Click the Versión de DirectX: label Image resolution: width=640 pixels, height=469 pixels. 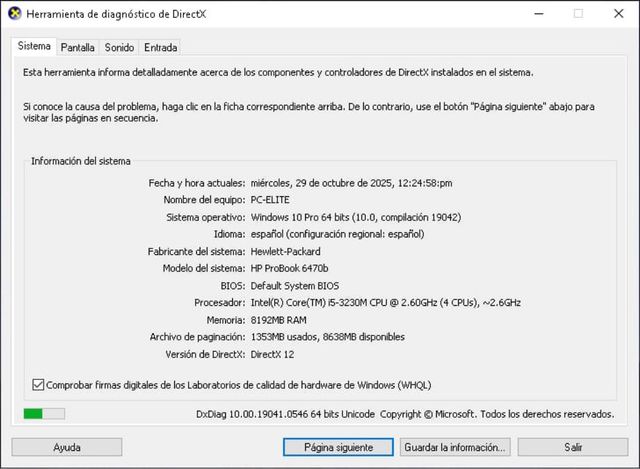point(205,354)
